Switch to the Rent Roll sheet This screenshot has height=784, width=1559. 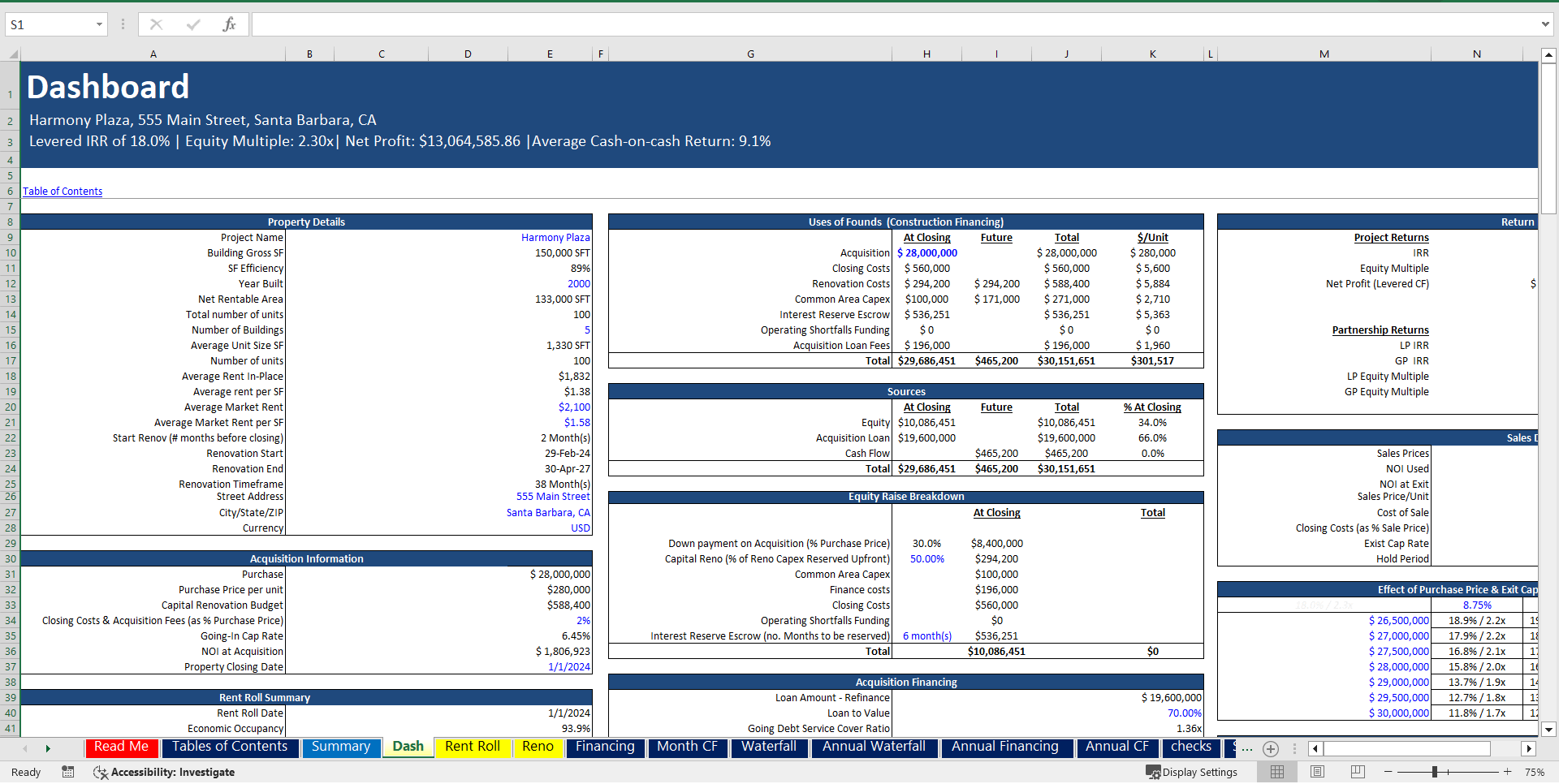pyautogui.click(x=472, y=747)
